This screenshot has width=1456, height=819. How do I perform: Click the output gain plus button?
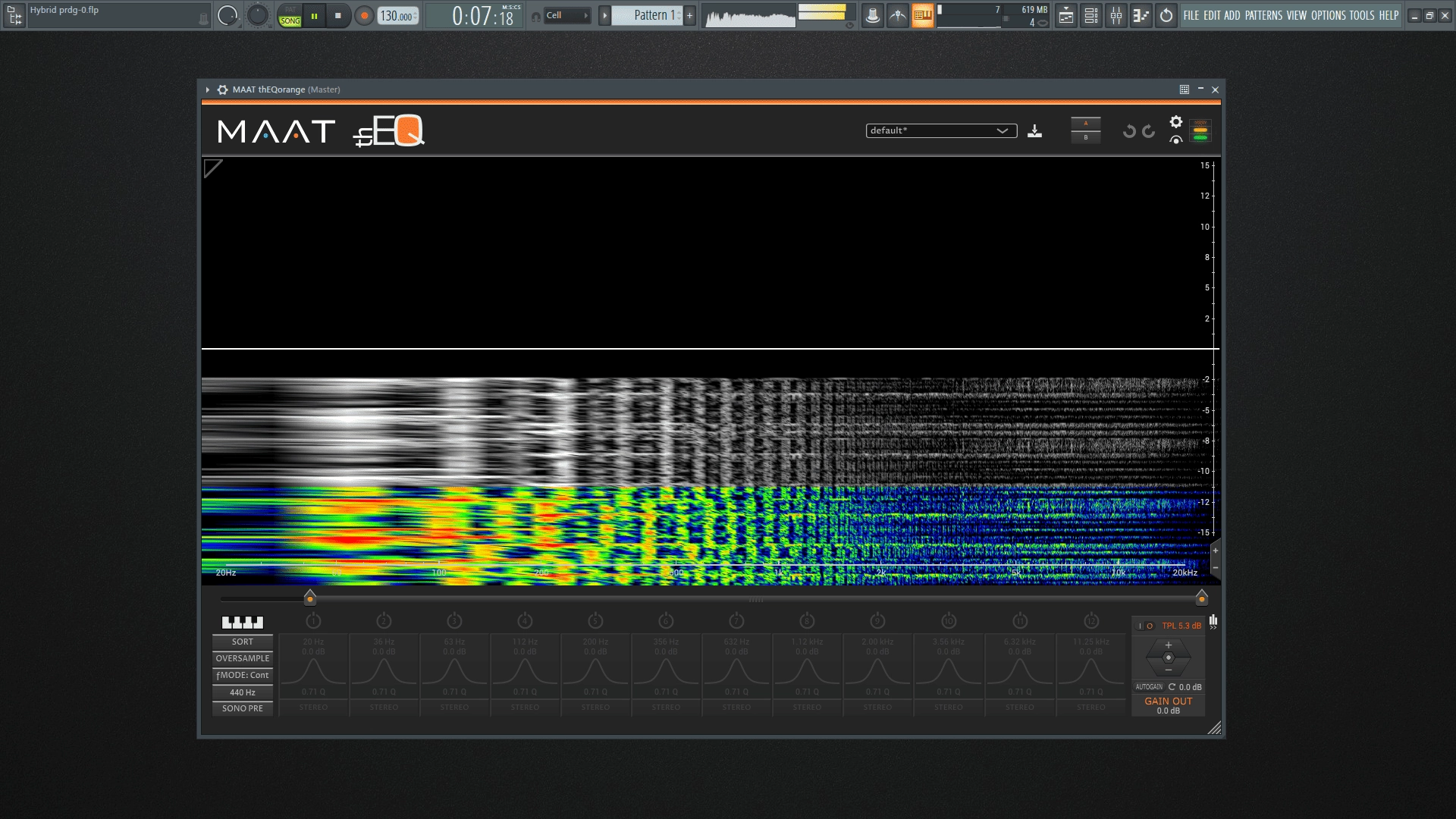(x=1168, y=645)
